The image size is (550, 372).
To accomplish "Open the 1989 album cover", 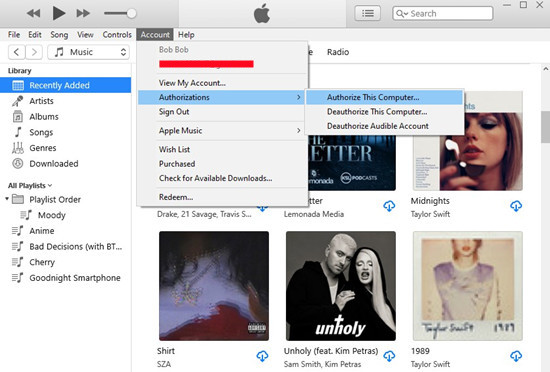I will click(468, 286).
